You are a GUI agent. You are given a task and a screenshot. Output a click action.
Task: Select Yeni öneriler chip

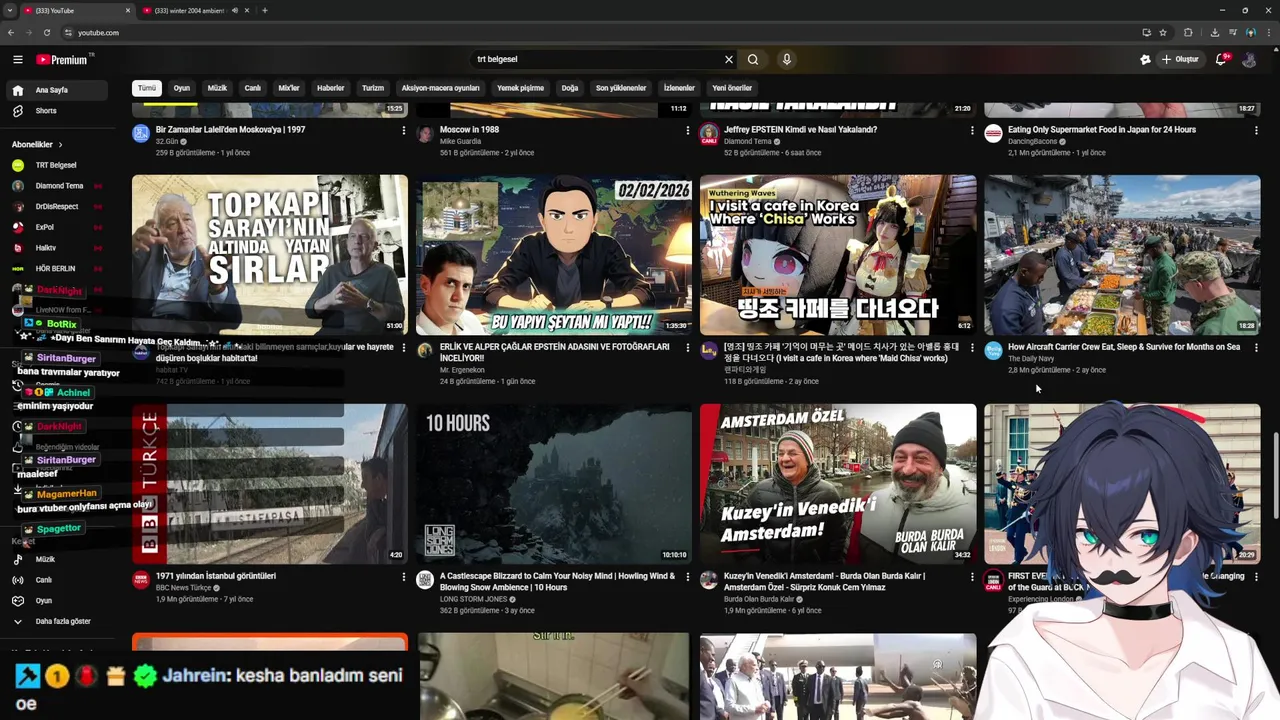732,88
